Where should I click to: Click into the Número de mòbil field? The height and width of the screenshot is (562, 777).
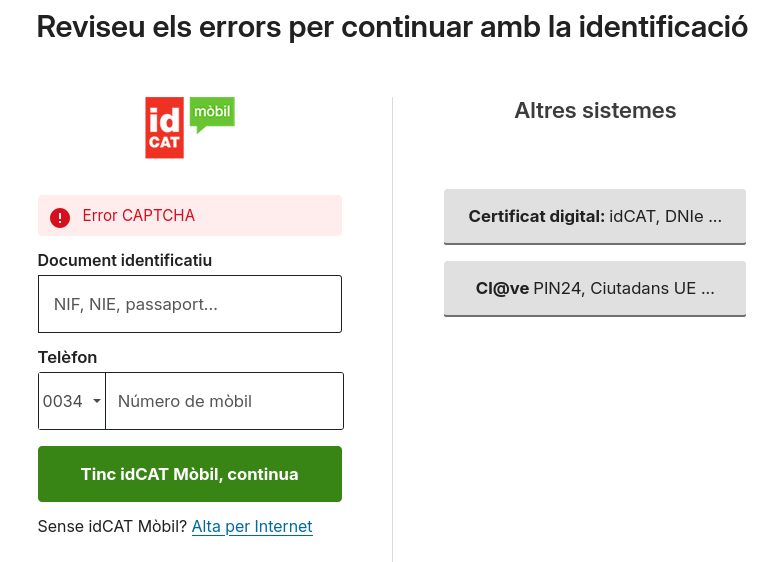point(224,401)
